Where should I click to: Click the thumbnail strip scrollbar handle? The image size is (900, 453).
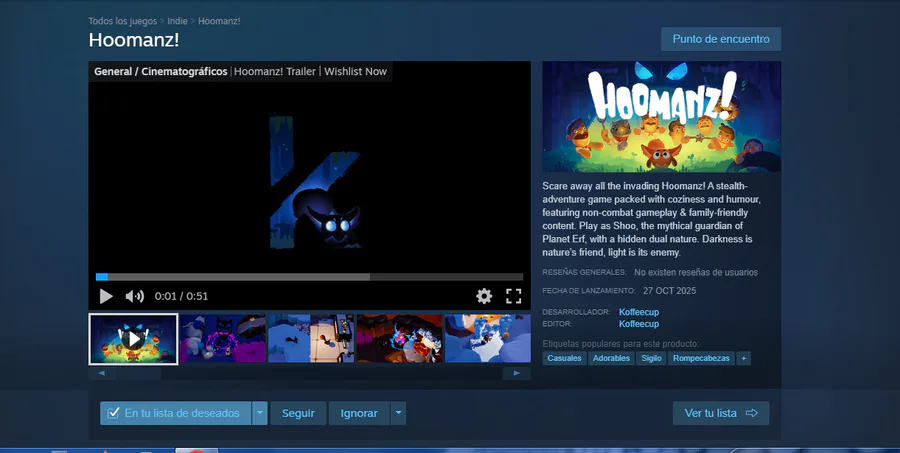(139, 374)
